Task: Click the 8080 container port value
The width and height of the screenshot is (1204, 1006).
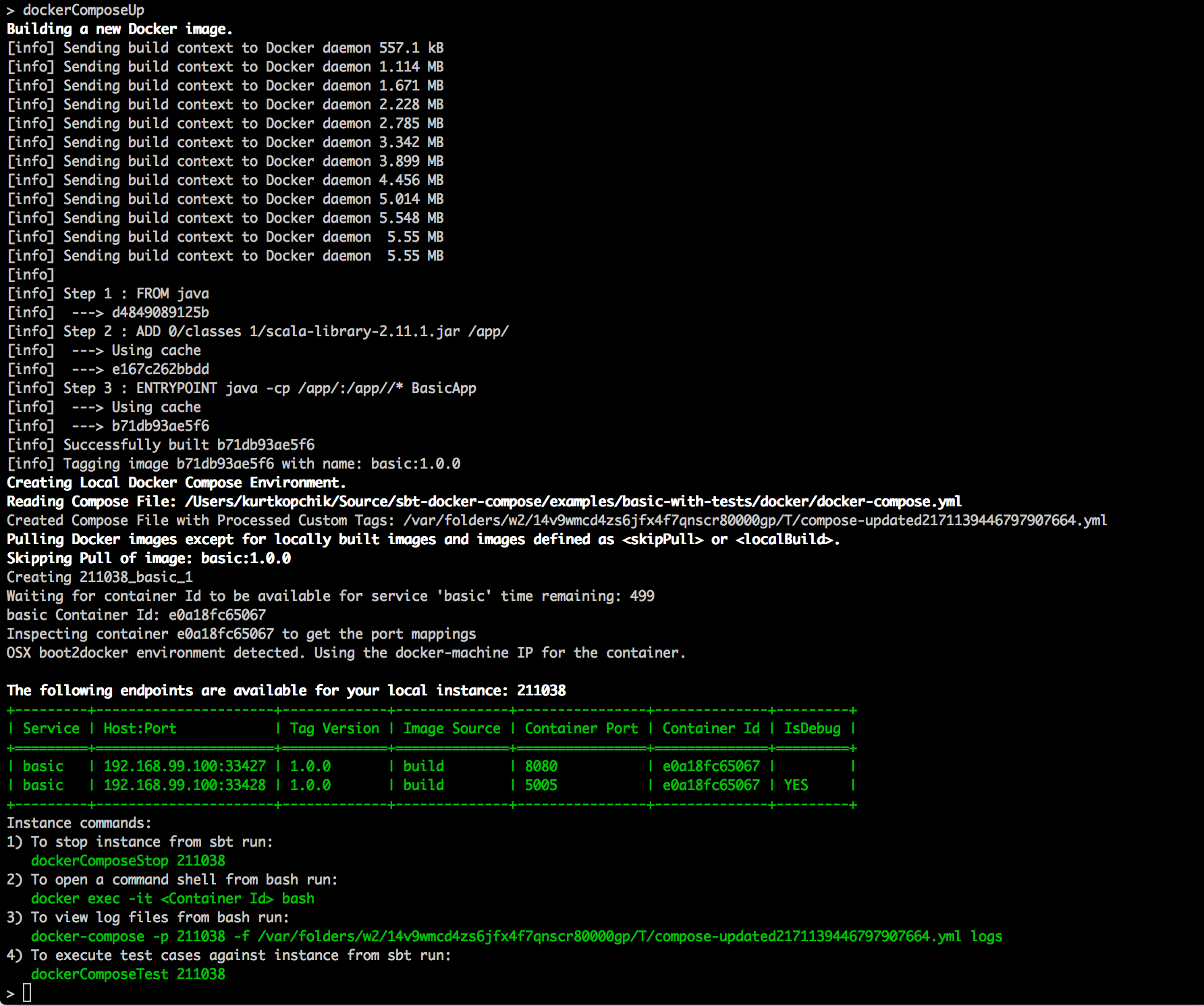Action: (x=541, y=766)
